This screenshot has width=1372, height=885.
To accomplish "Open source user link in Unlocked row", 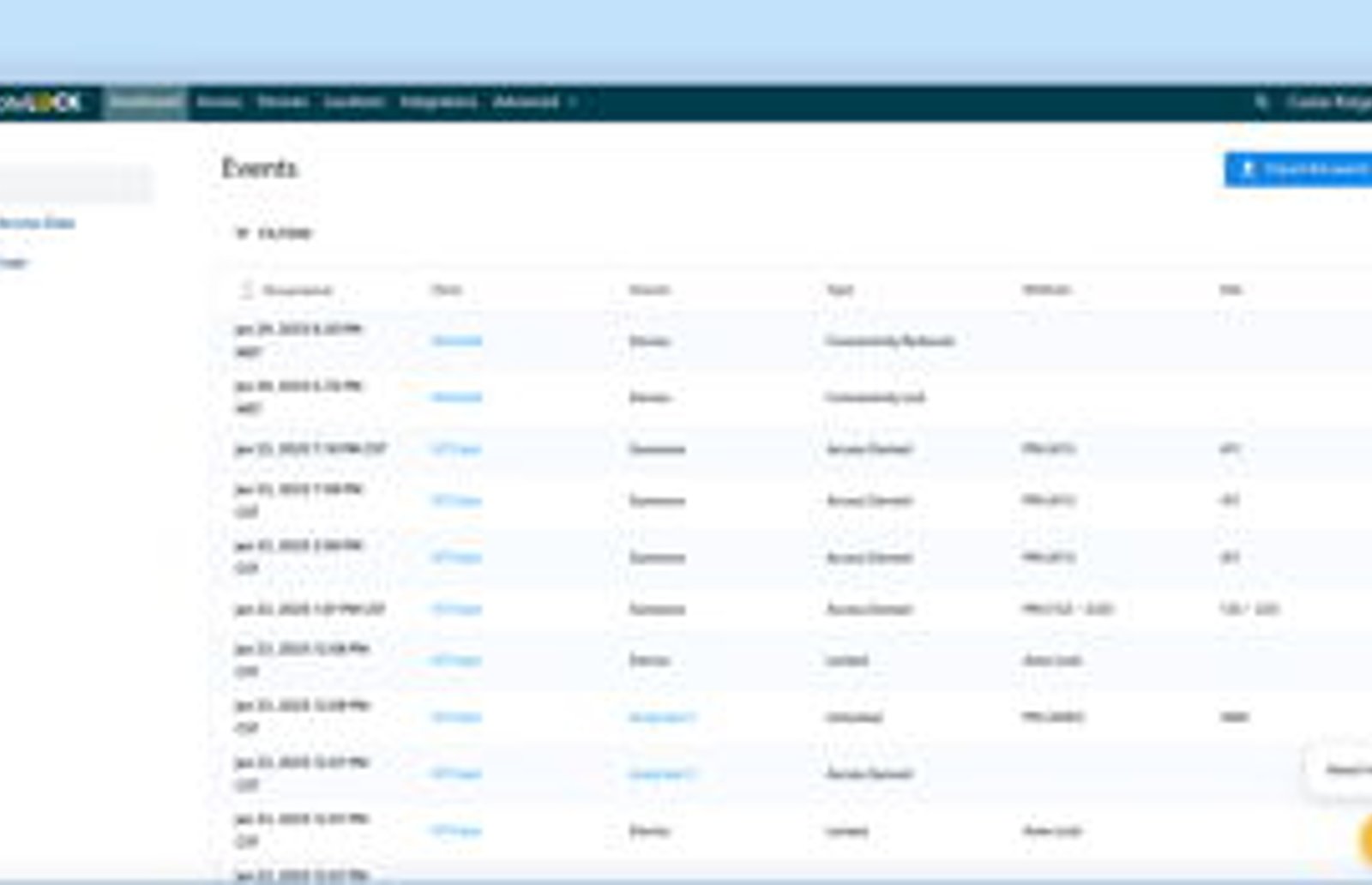I will pyautogui.click(x=662, y=717).
